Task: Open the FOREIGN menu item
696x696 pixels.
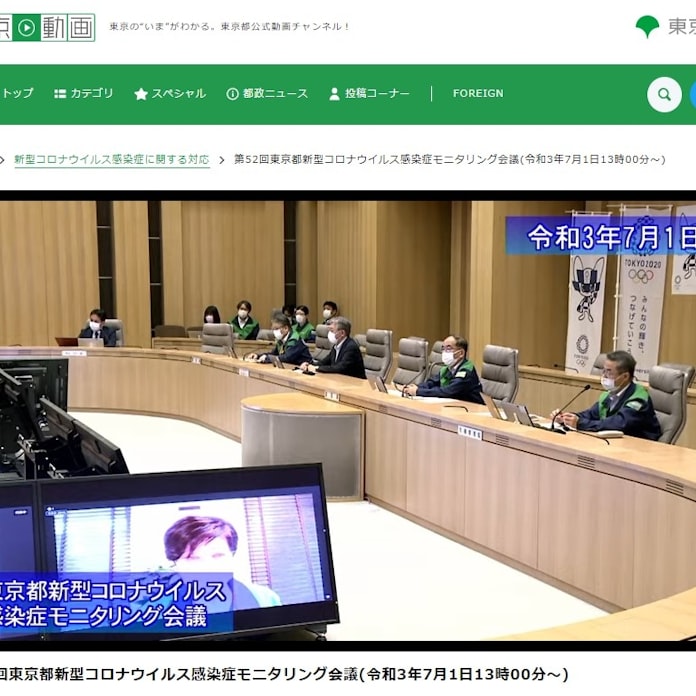Action: click(478, 93)
